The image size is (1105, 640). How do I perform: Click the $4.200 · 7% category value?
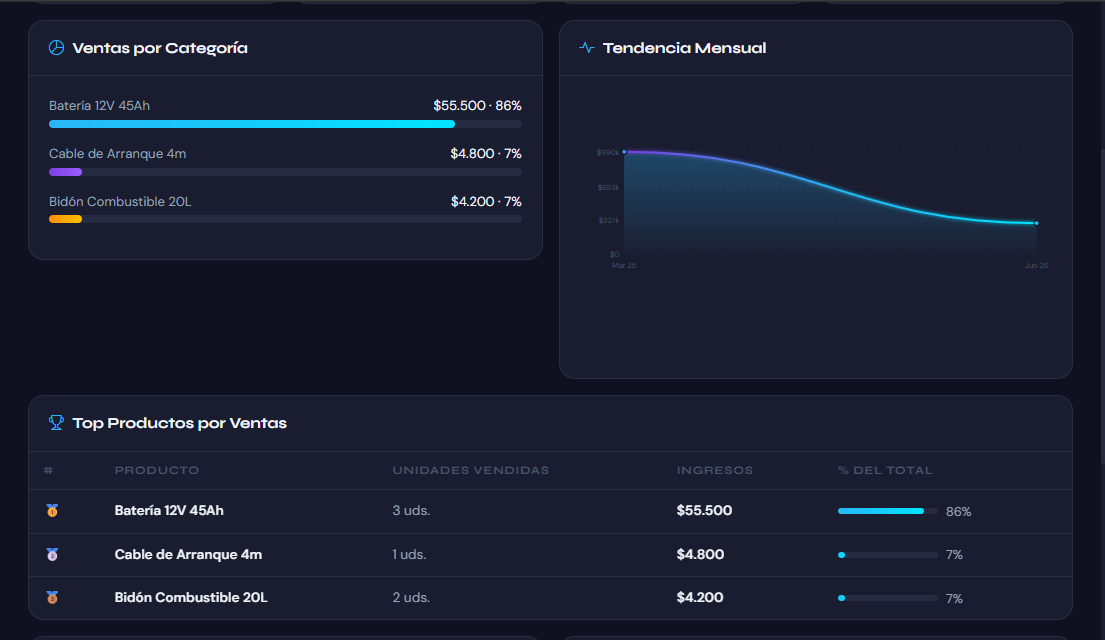tap(486, 202)
